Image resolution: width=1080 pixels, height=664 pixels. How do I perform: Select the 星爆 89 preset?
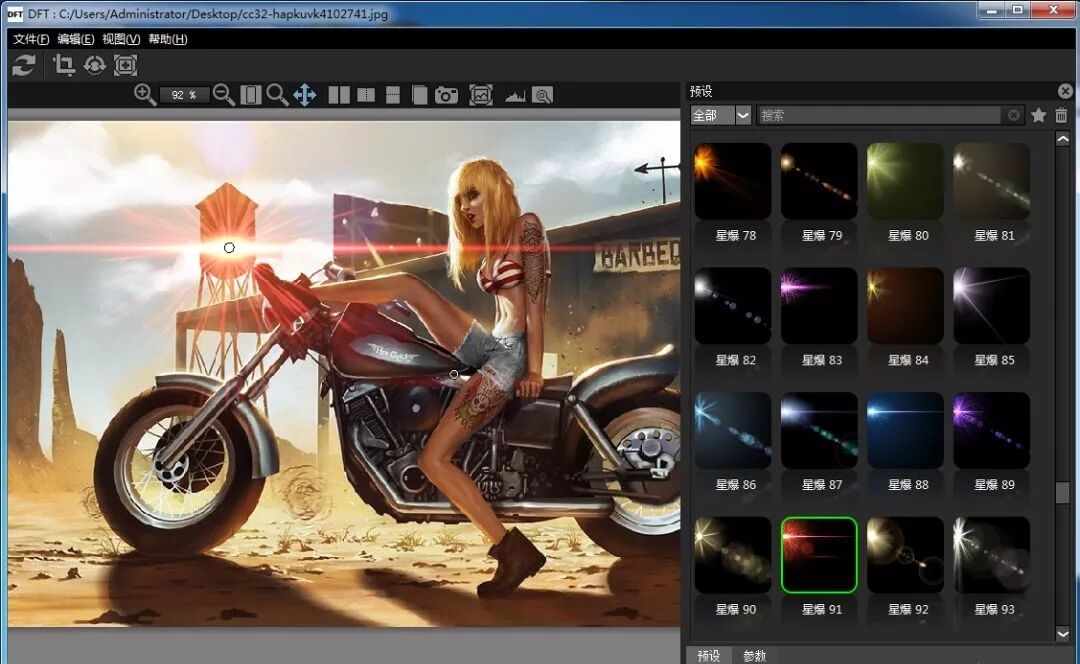coord(991,430)
